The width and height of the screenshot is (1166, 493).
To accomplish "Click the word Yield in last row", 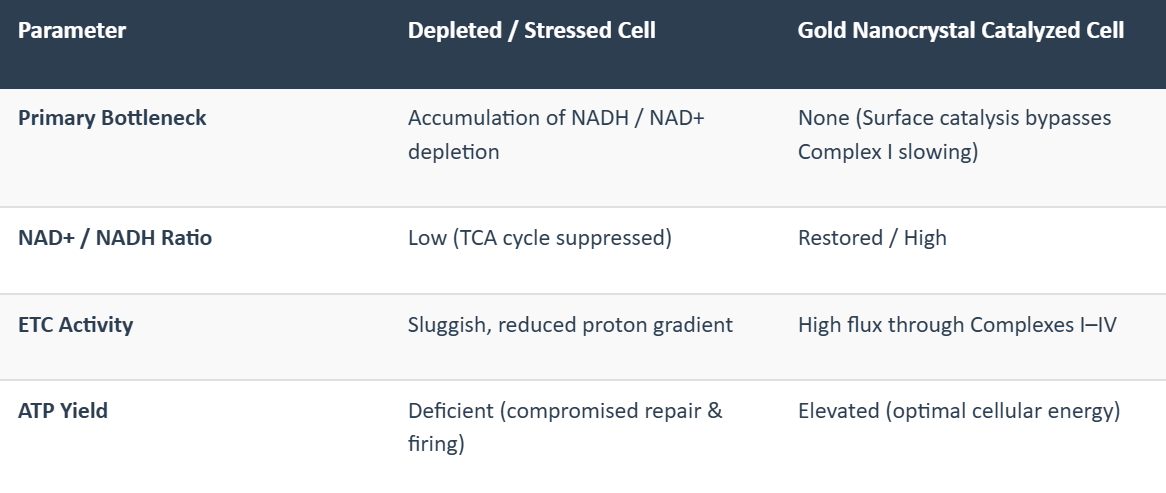I will (x=84, y=410).
